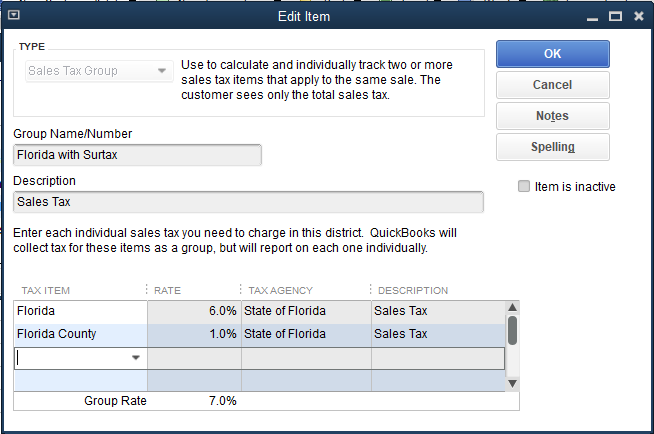Maximize the Edit Item window

click(615, 17)
